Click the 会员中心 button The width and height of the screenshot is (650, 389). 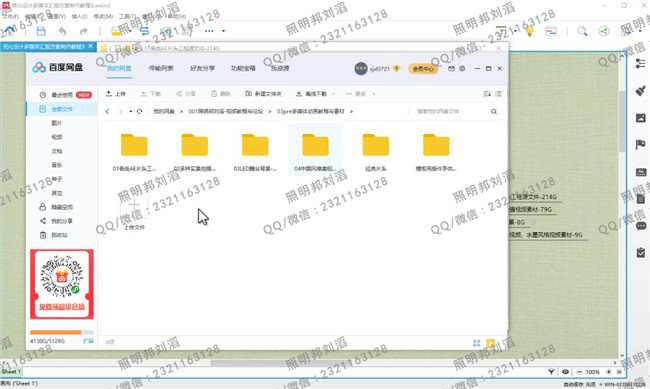[x=423, y=68]
